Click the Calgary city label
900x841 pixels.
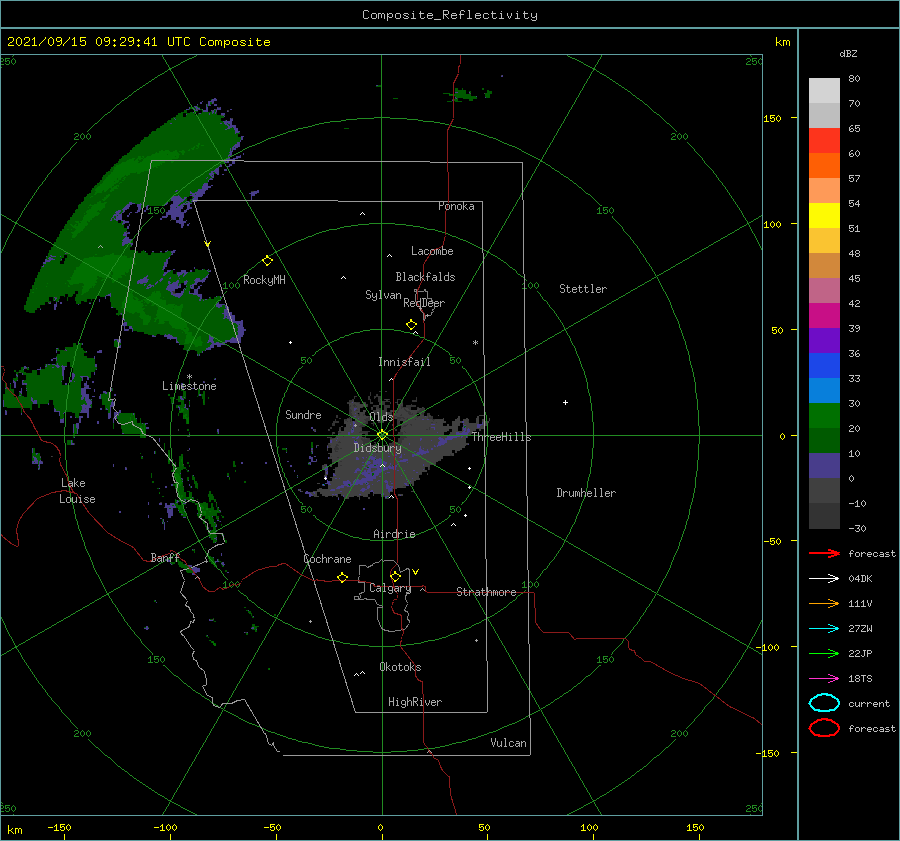(390, 588)
